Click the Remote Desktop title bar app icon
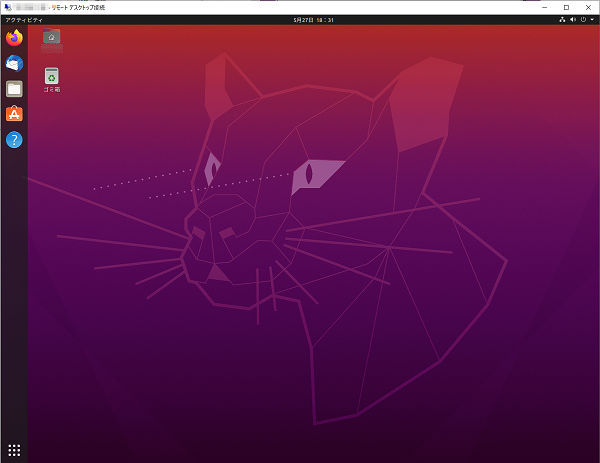The image size is (600, 463). pyautogui.click(x=8, y=7)
